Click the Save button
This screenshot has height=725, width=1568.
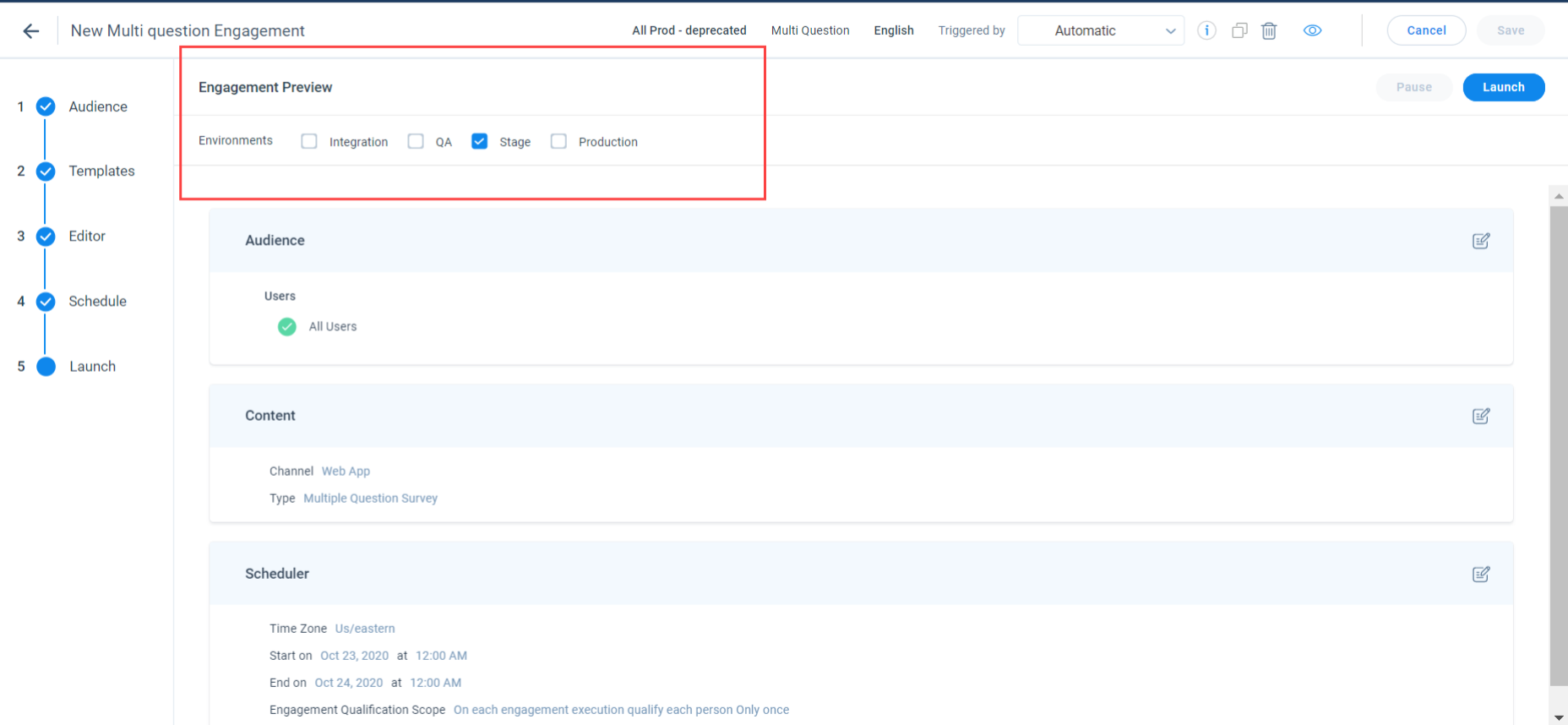pos(1511,30)
